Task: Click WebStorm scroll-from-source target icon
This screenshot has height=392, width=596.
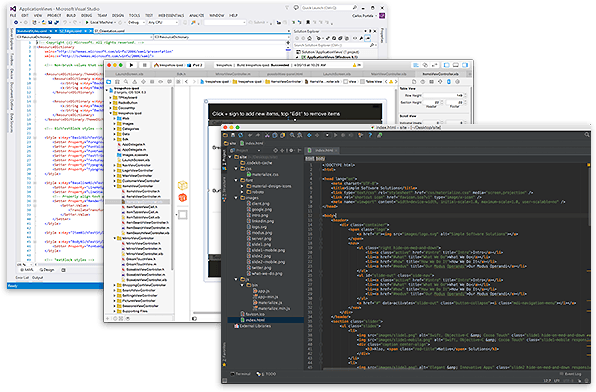Action: pyautogui.click(x=276, y=151)
